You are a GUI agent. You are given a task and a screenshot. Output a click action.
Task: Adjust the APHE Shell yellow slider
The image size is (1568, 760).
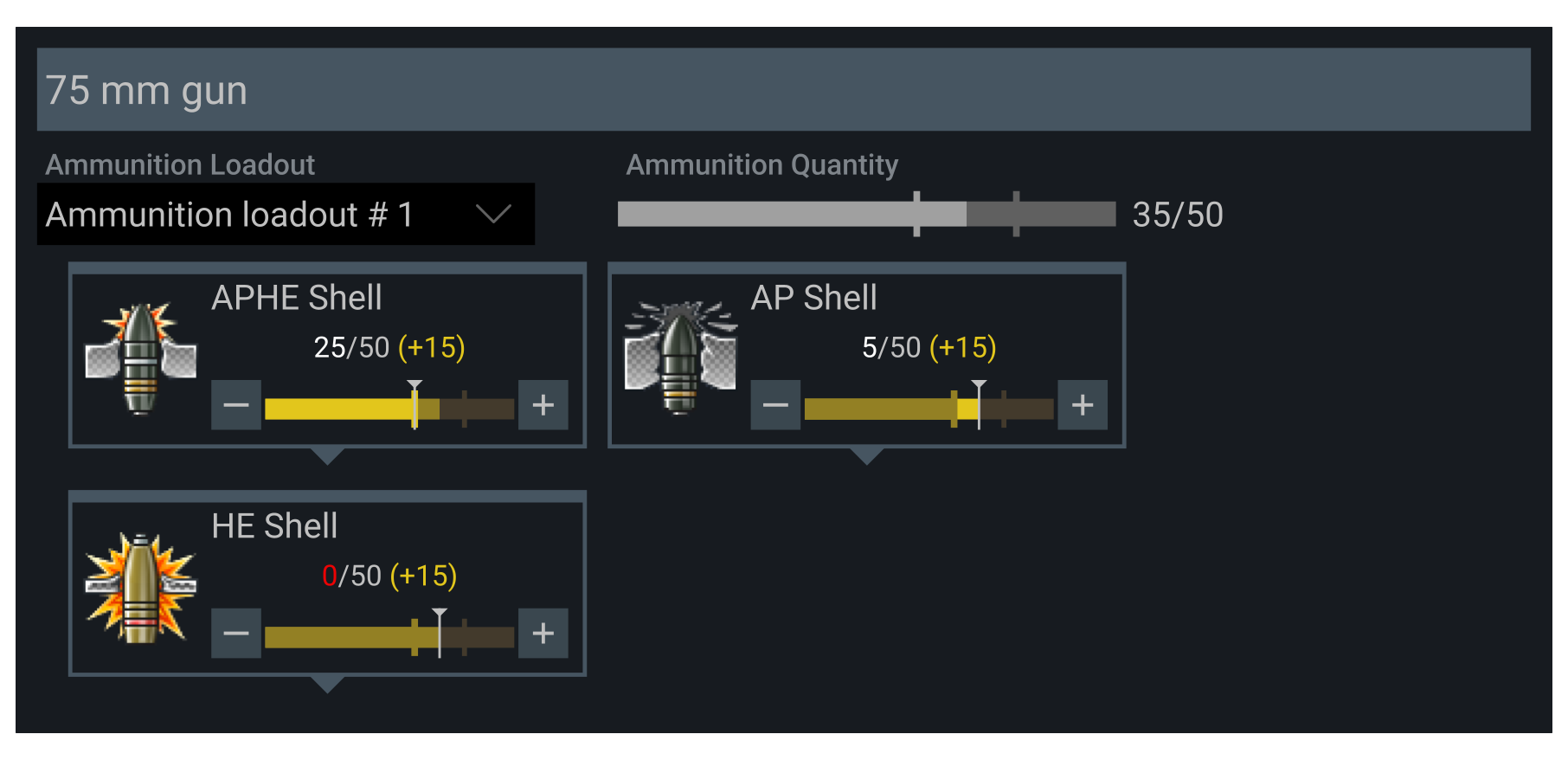click(x=389, y=409)
